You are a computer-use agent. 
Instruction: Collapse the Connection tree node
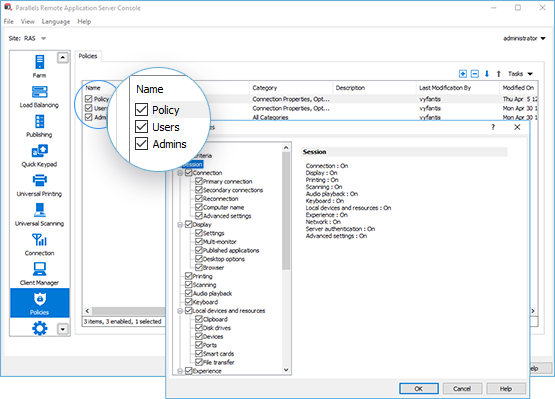(180, 173)
